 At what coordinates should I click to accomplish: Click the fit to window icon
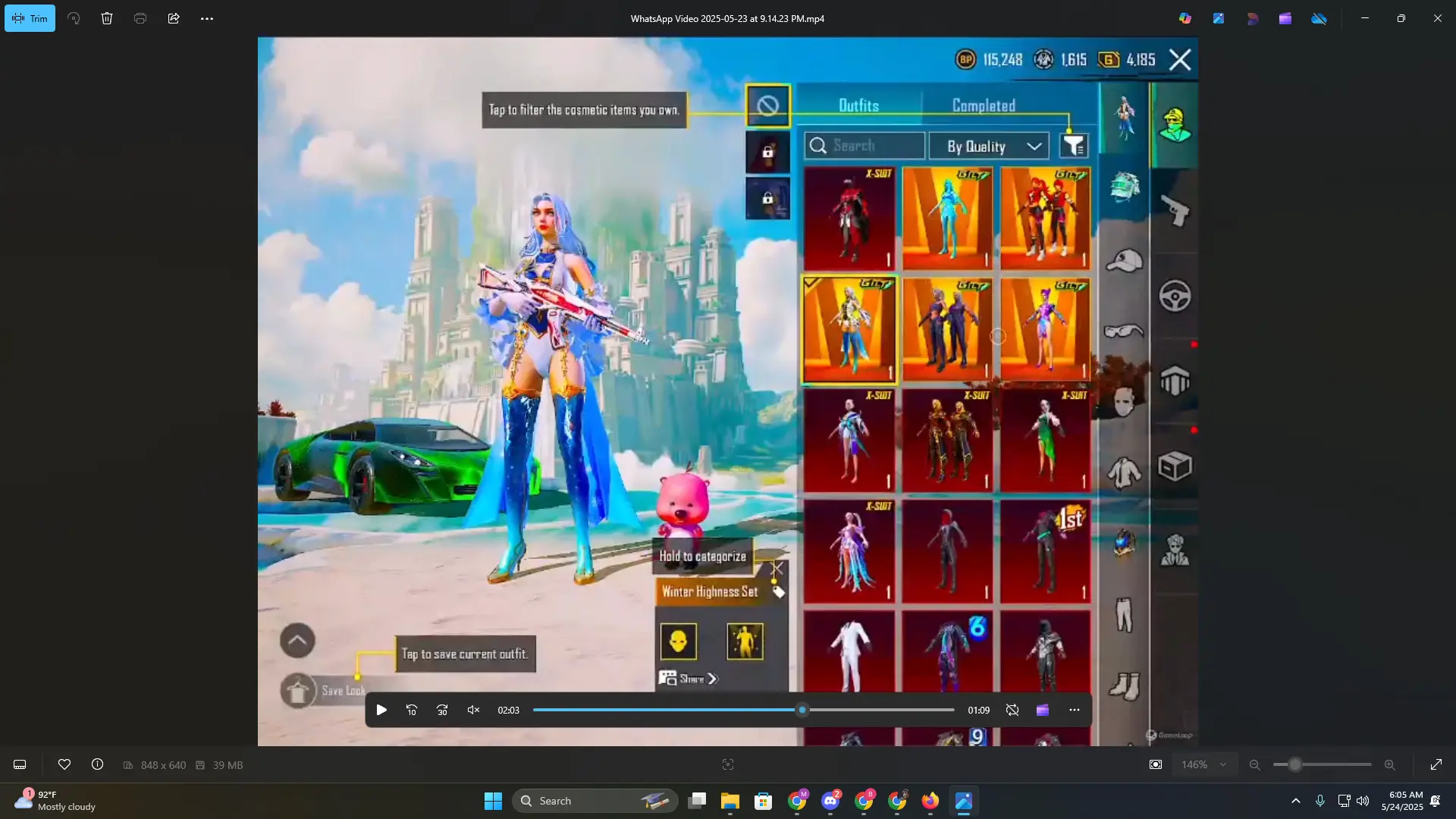pos(1156,764)
